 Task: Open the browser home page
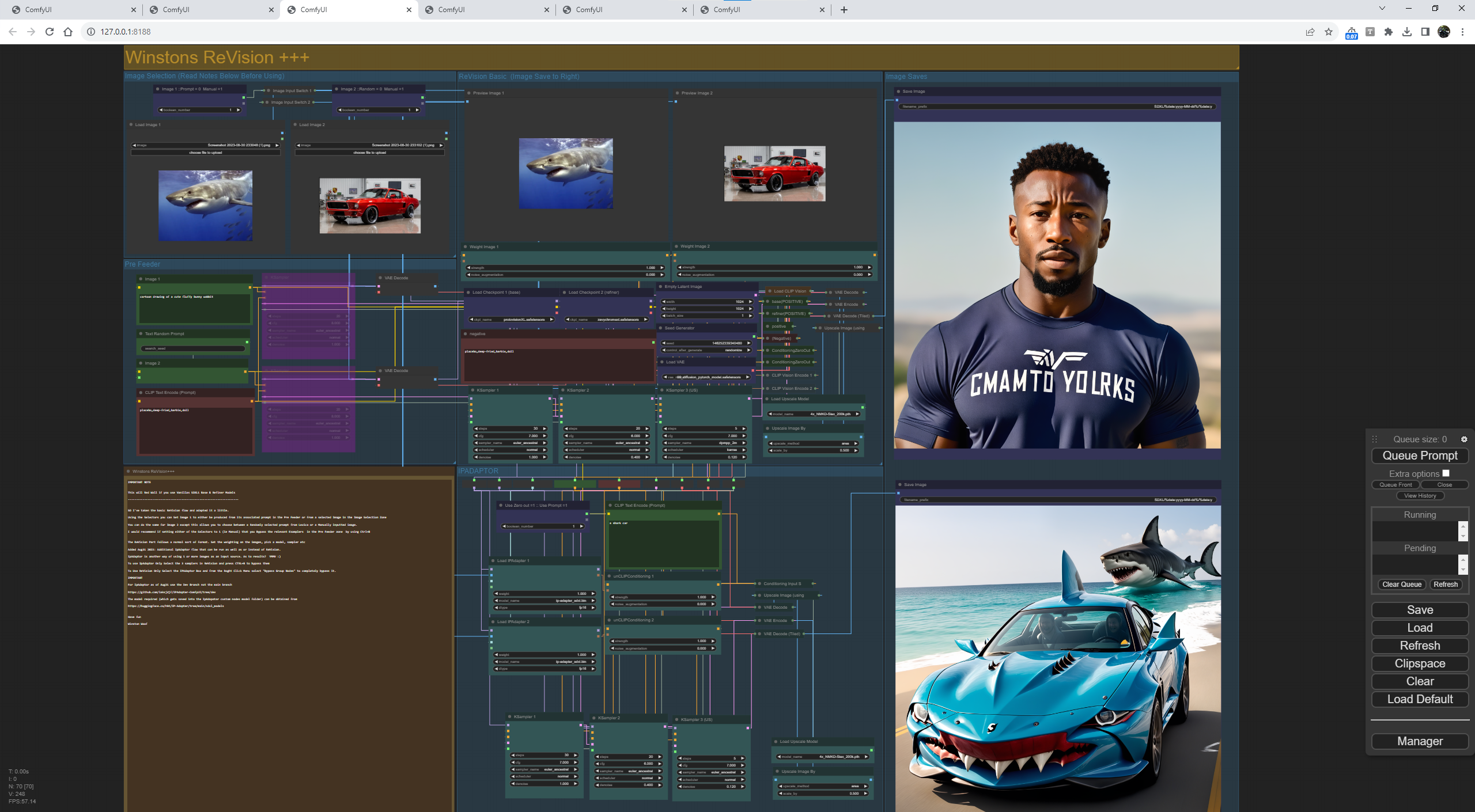(x=68, y=32)
